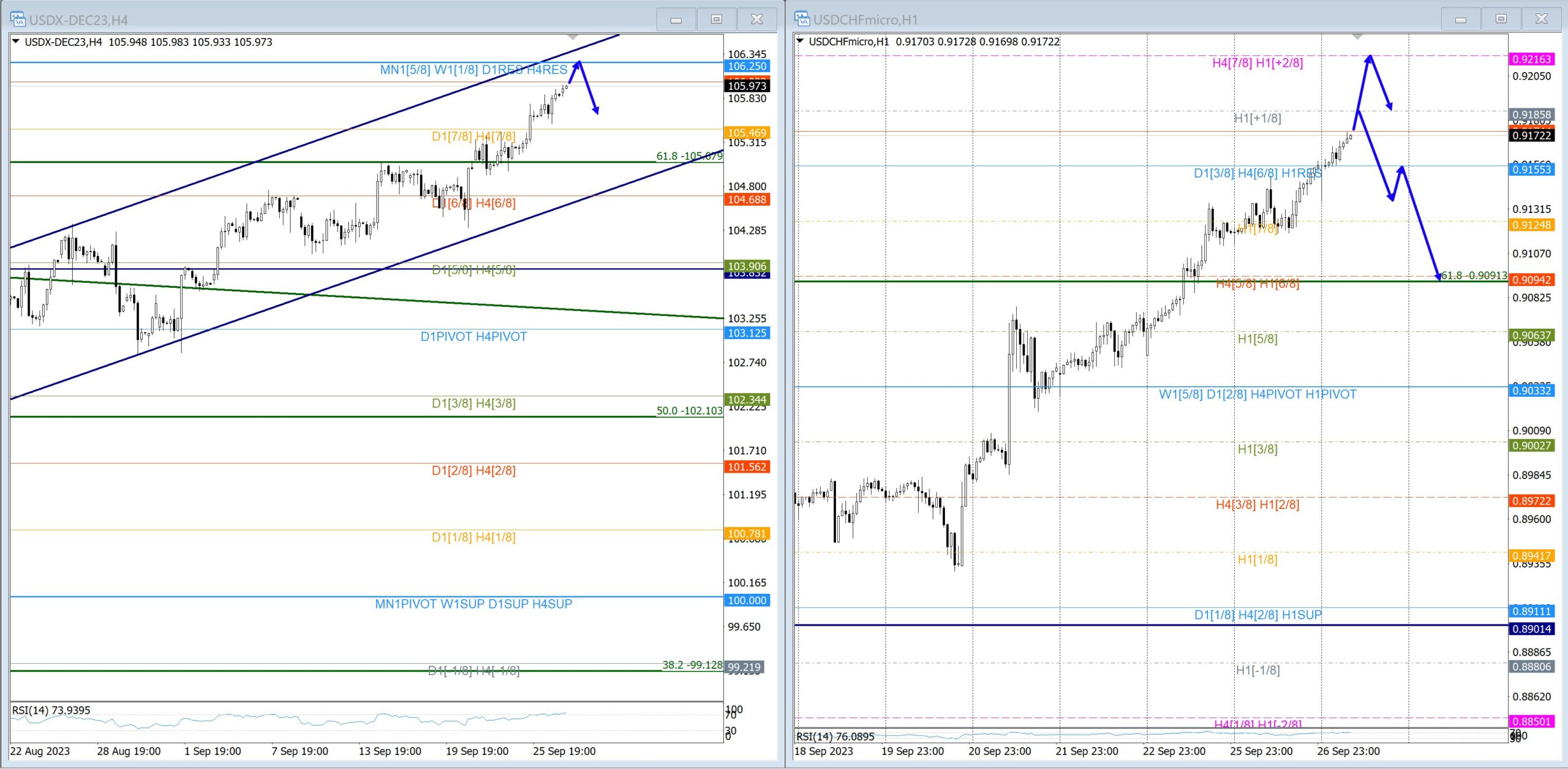Restore the USDCHFmicro,H1 chart window
The image size is (1568, 769).
(1501, 20)
